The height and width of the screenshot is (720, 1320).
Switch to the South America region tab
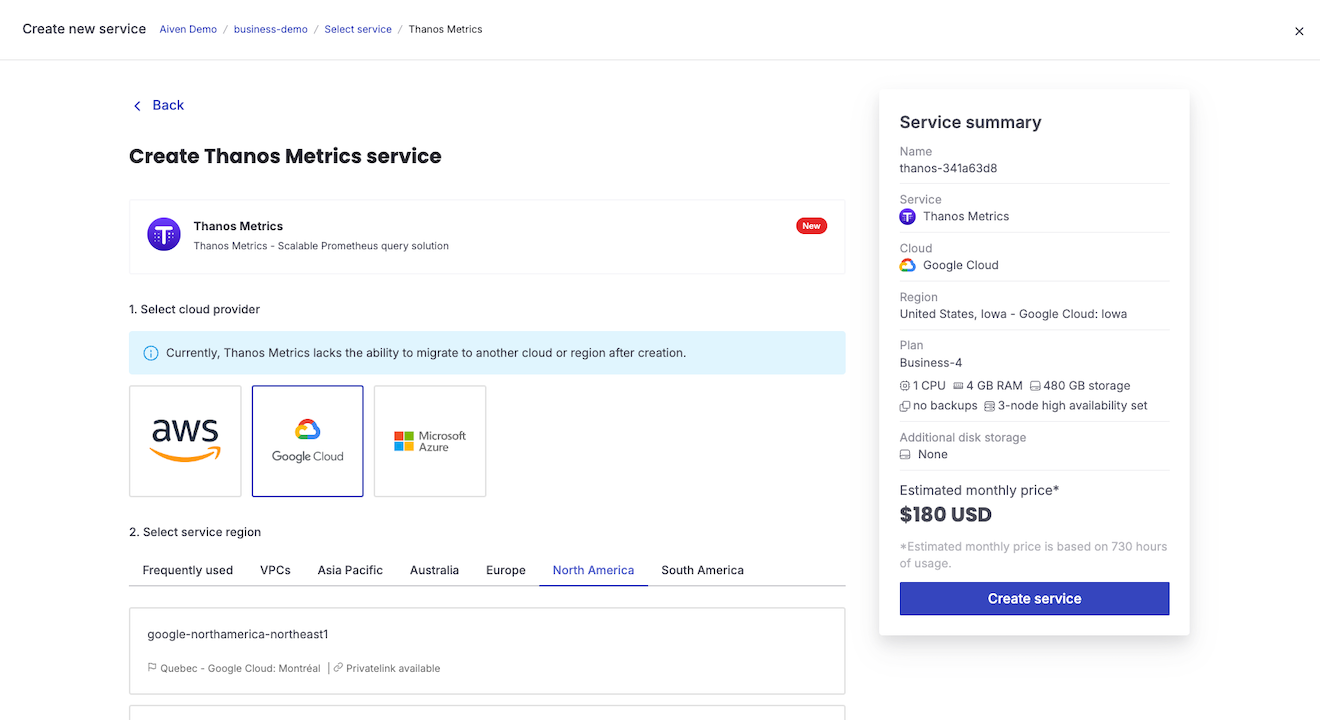click(702, 570)
